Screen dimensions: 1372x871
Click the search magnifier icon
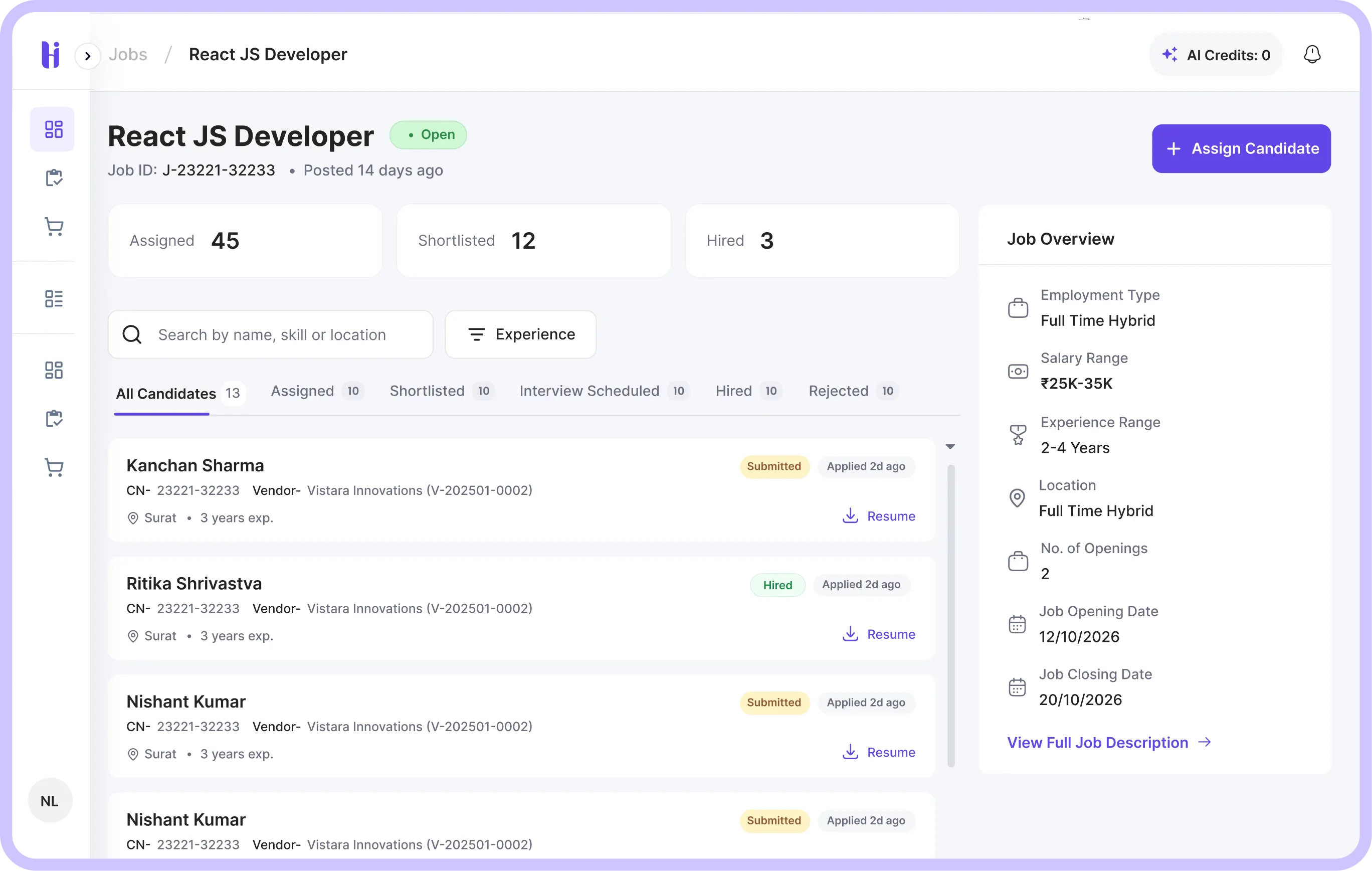click(x=132, y=334)
